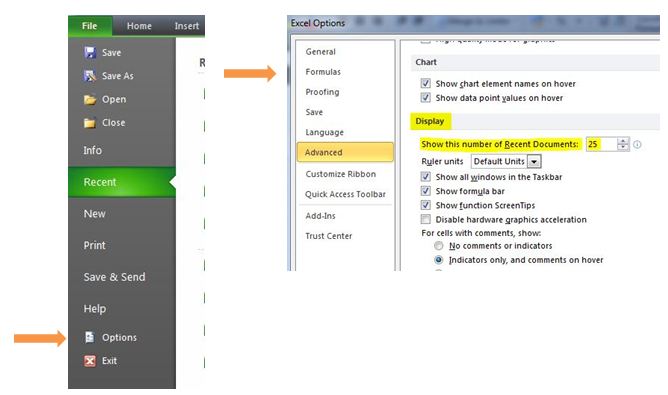Uncheck Show formula bar checkbox
668x395 pixels.
[425, 191]
